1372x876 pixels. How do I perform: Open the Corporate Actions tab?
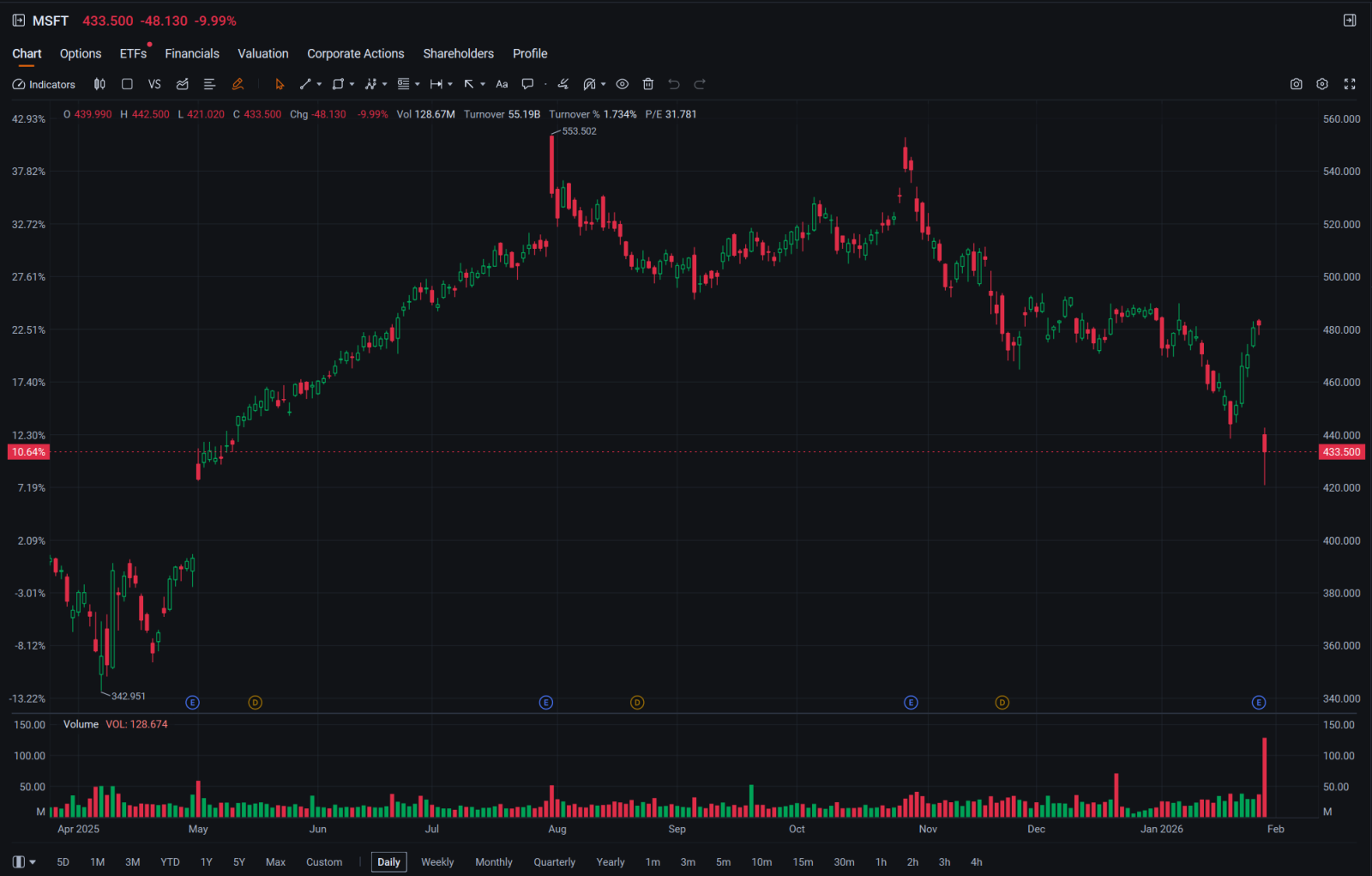[355, 53]
